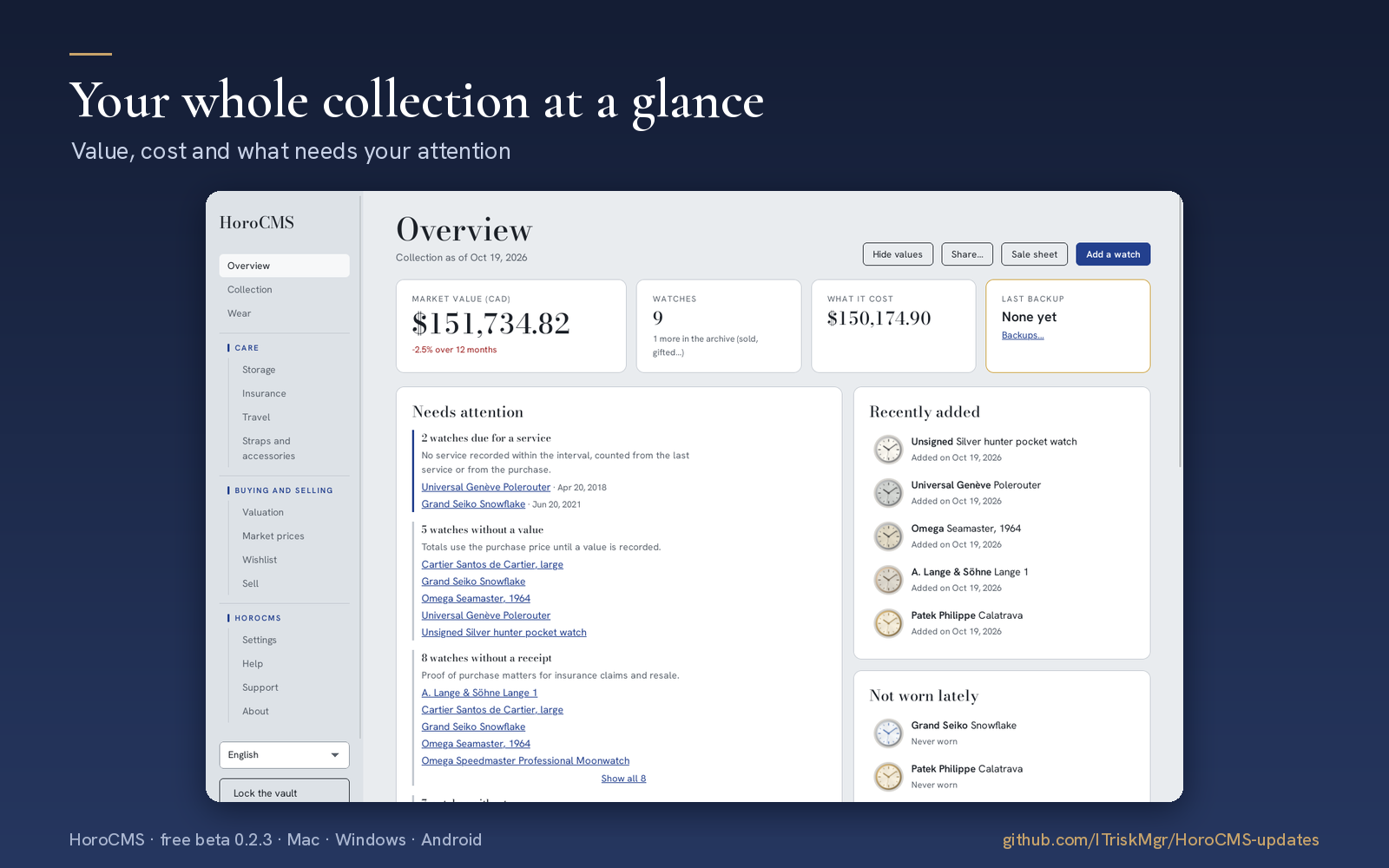Image resolution: width=1389 pixels, height=868 pixels.
Task: Click the Patek Philippe Calatrava icon in Not worn lately
Action: click(x=888, y=777)
